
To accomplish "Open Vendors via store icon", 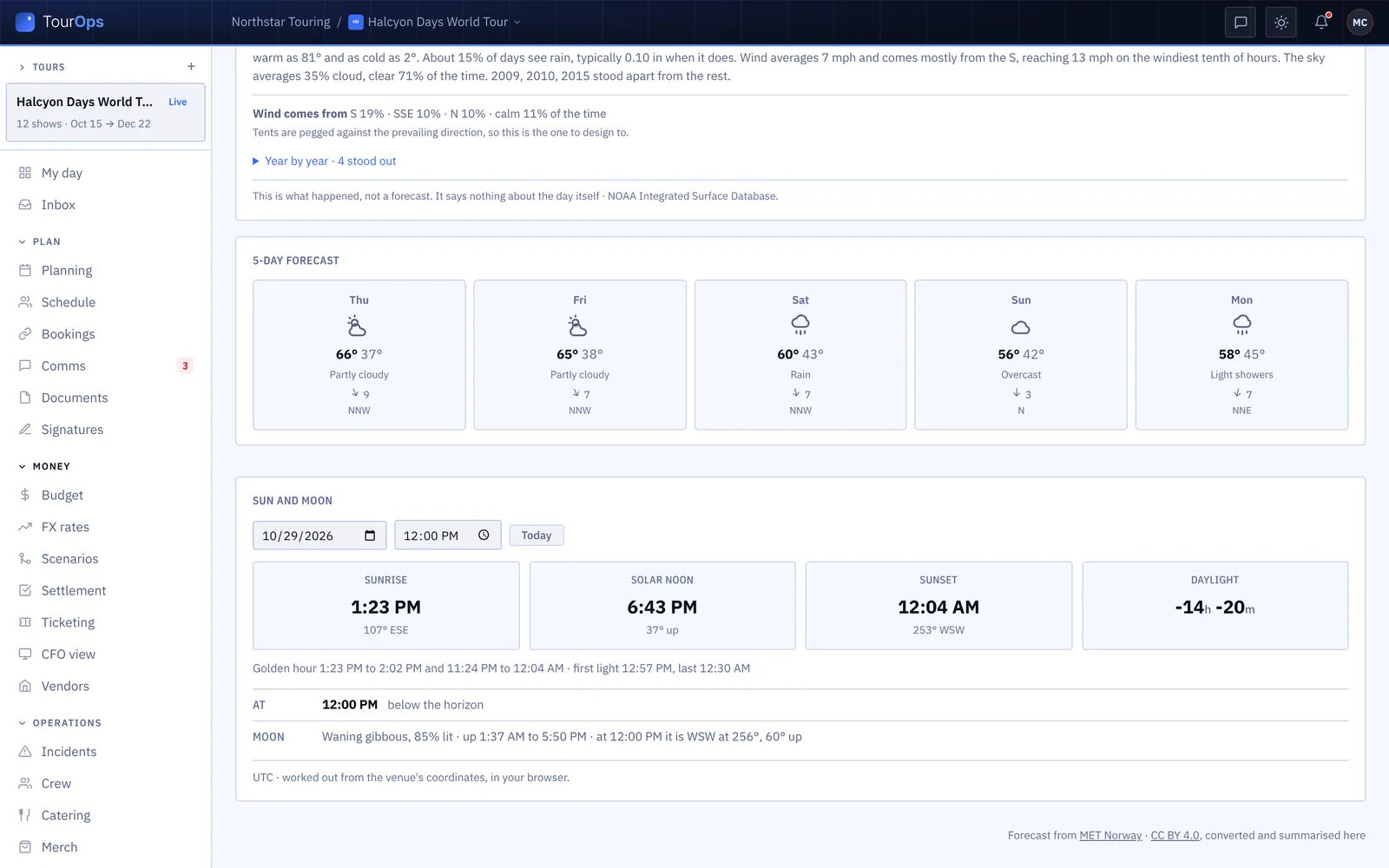I will pyautogui.click(x=25, y=686).
